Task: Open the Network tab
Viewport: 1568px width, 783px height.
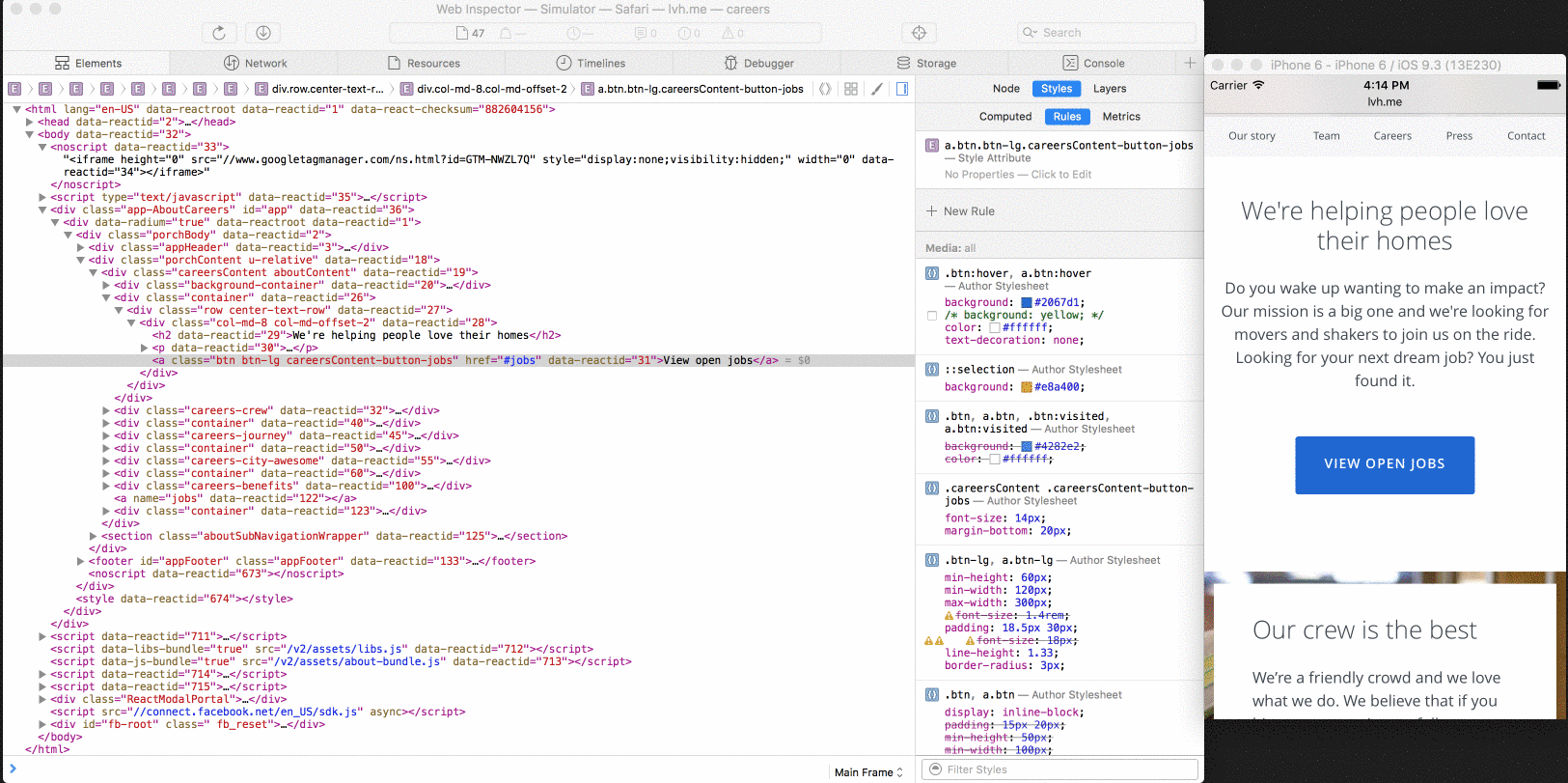Action: (x=255, y=63)
